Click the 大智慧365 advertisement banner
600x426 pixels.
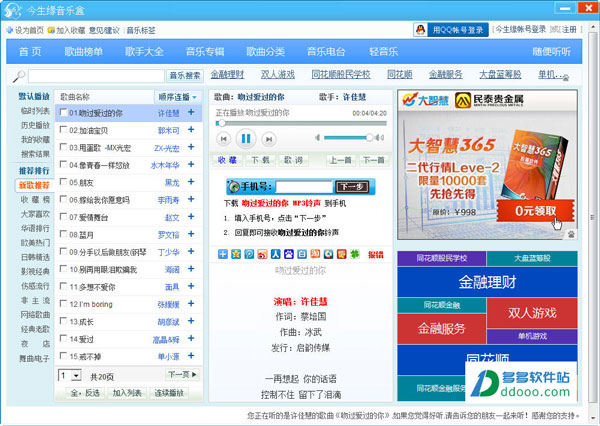(x=487, y=165)
